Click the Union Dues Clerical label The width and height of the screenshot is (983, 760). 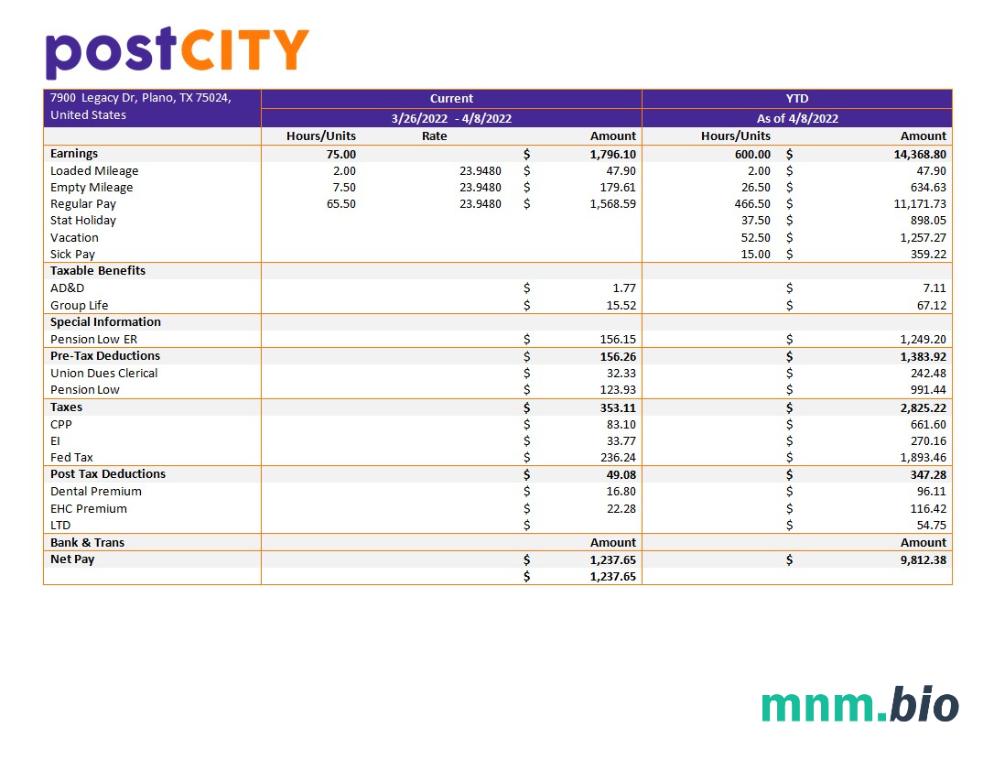104,373
